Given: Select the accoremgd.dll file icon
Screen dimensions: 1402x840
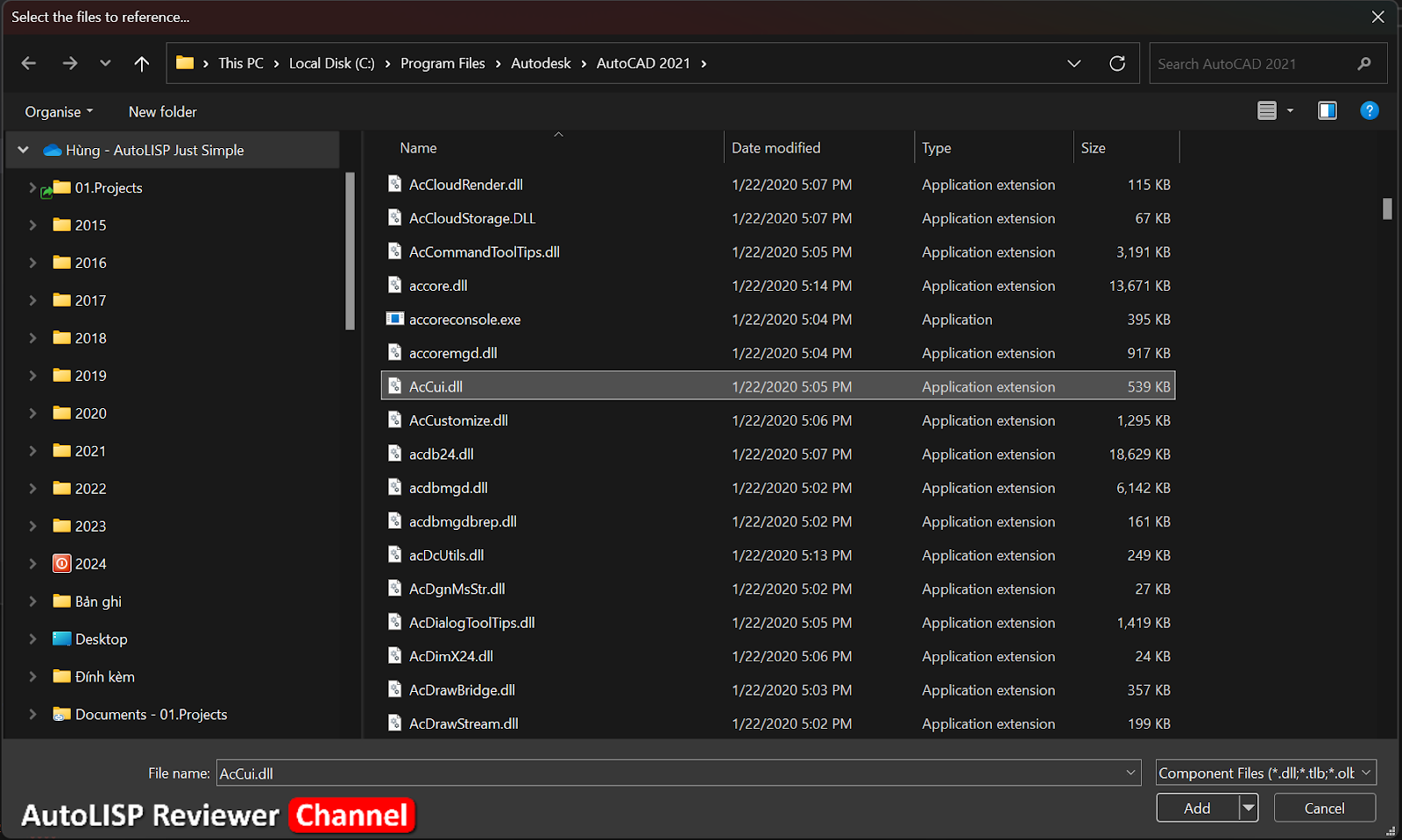Looking at the screenshot, I should click(395, 353).
